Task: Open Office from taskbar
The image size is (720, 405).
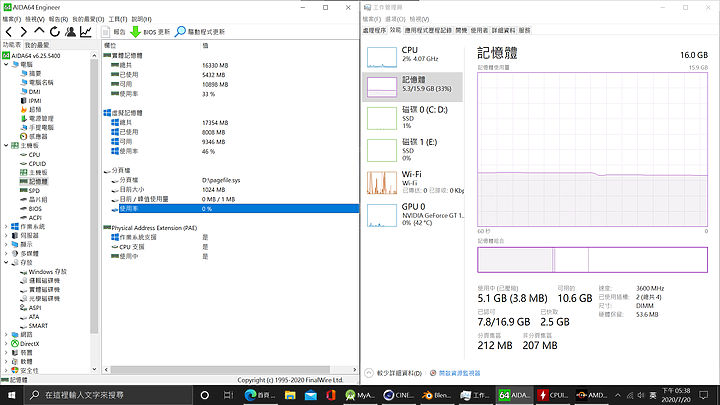Action: (x=331, y=395)
